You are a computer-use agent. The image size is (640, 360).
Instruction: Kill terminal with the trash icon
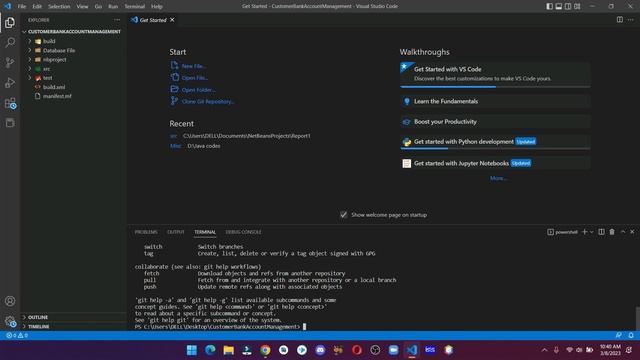point(612,232)
